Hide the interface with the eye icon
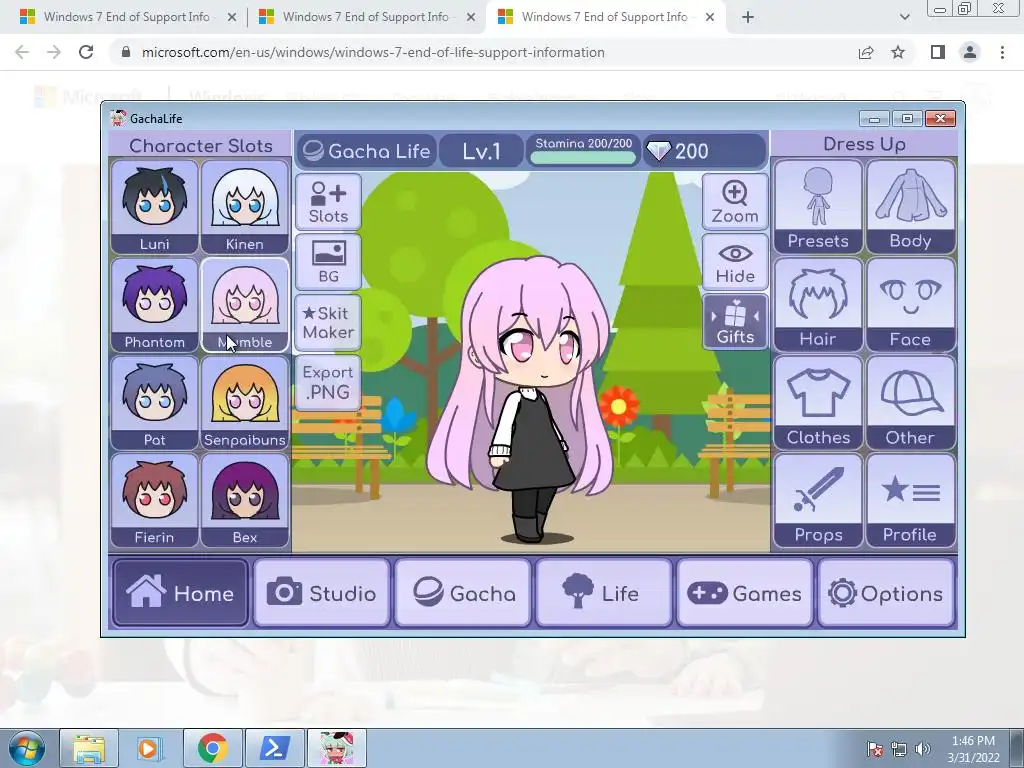Image resolution: width=1024 pixels, height=768 pixels. (x=735, y=262)
